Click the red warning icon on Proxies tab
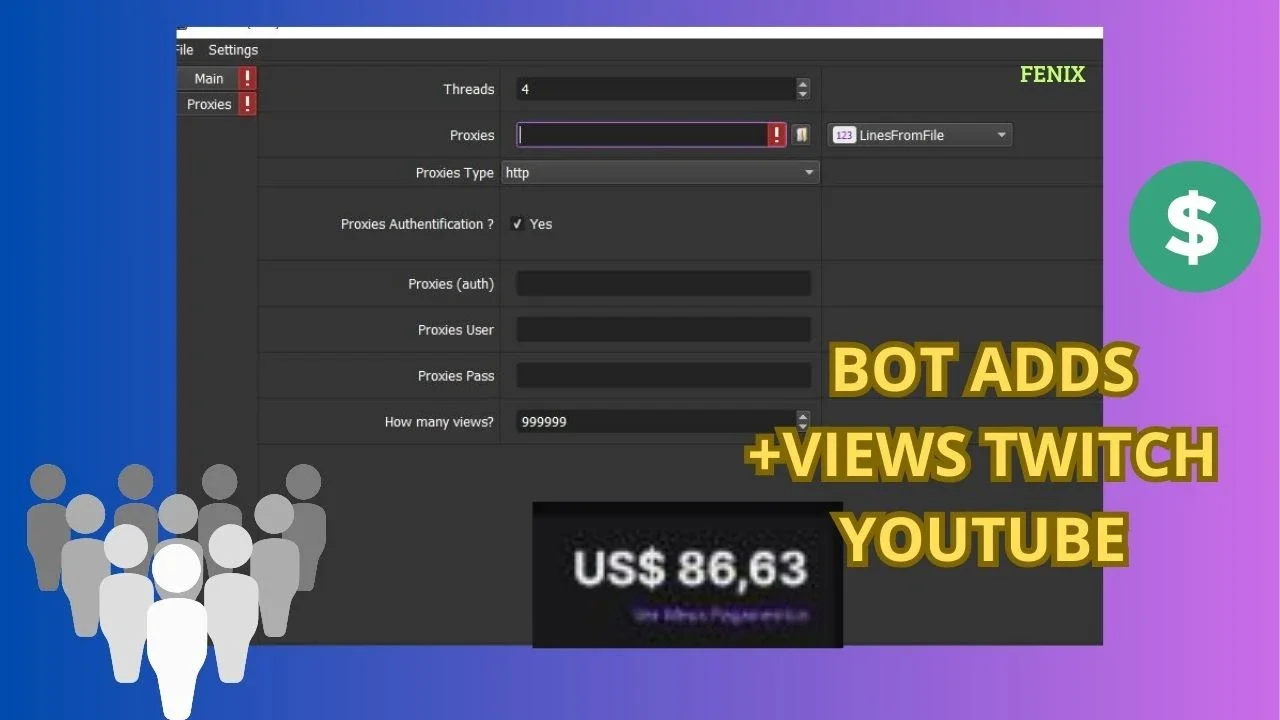The image size is (1280, 720). (247, 104)
